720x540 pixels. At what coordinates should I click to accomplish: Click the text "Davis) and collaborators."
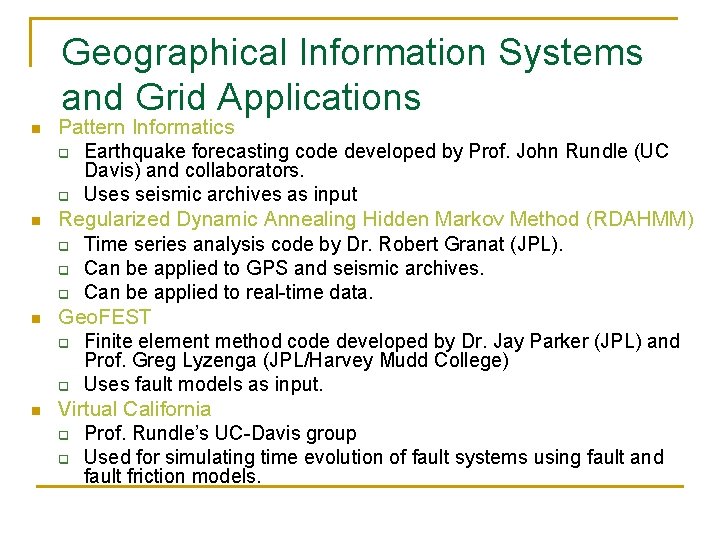click(x=194, y=170)
